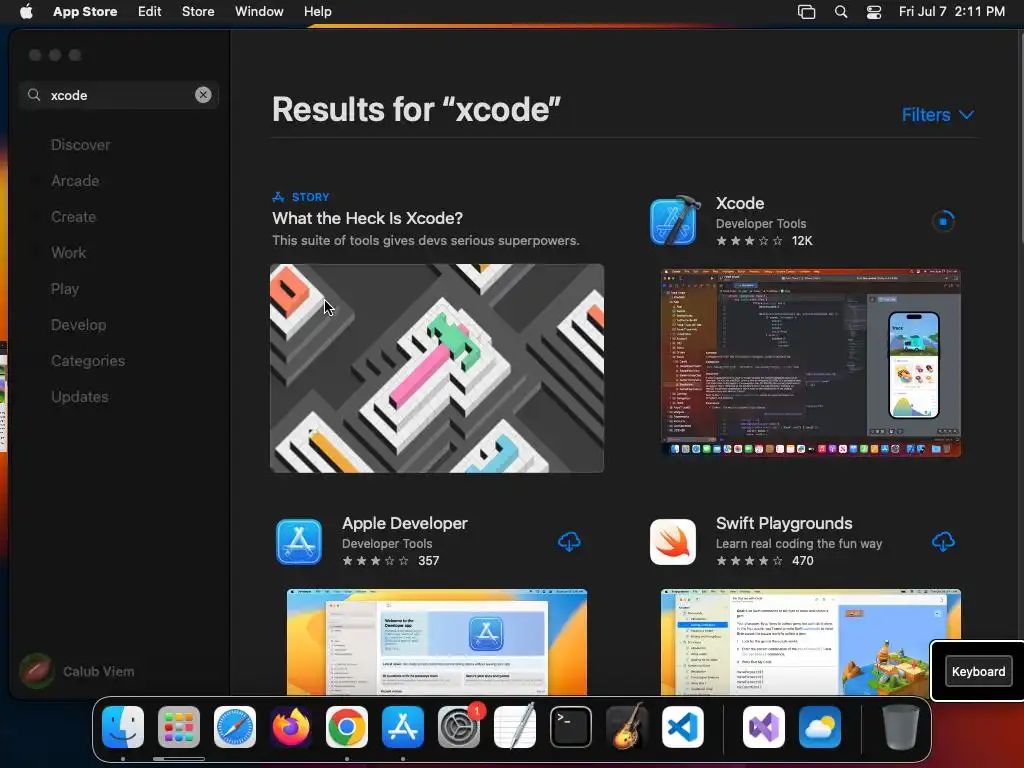Open the Apple Developer app icon
This screenshot has width=1024, height=768.
(x=298, y=541)
